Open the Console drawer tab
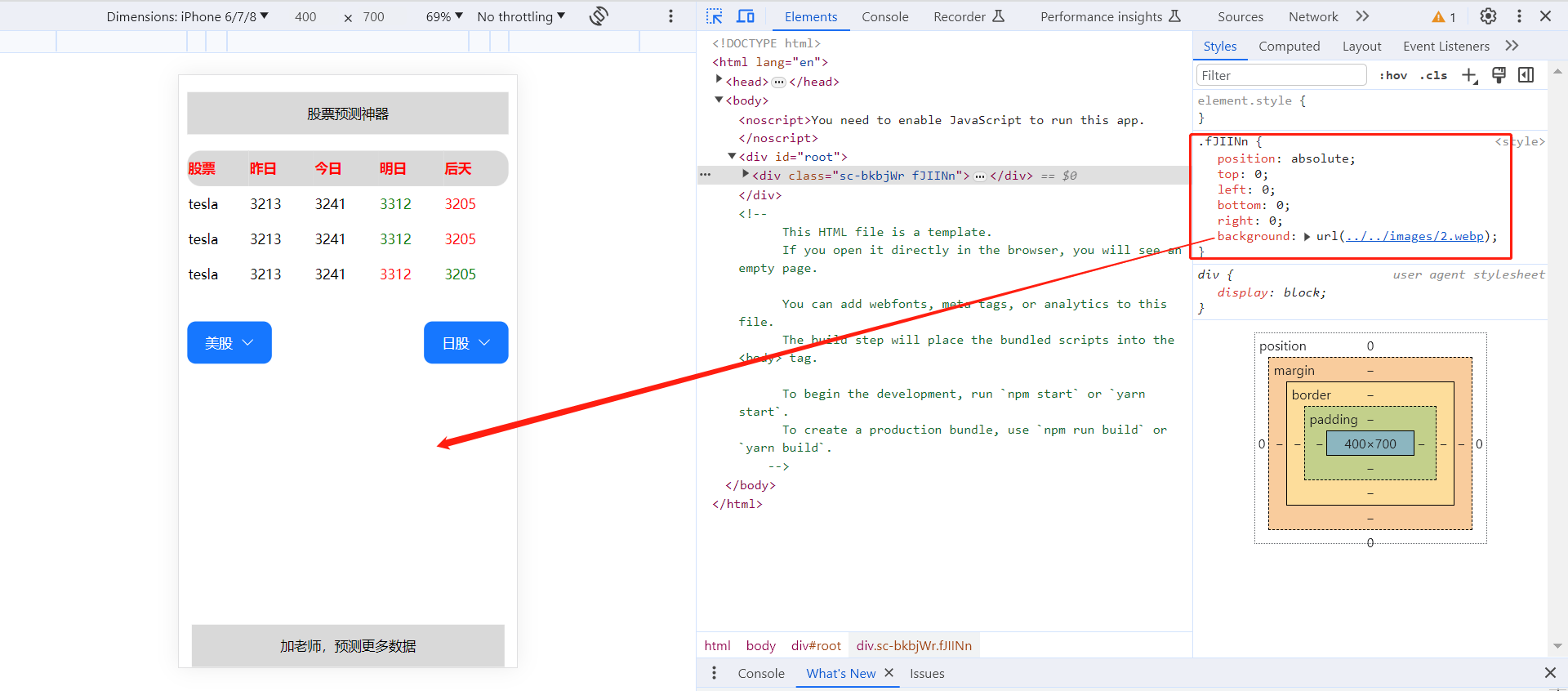The image size is (1568, 691). 761,673
